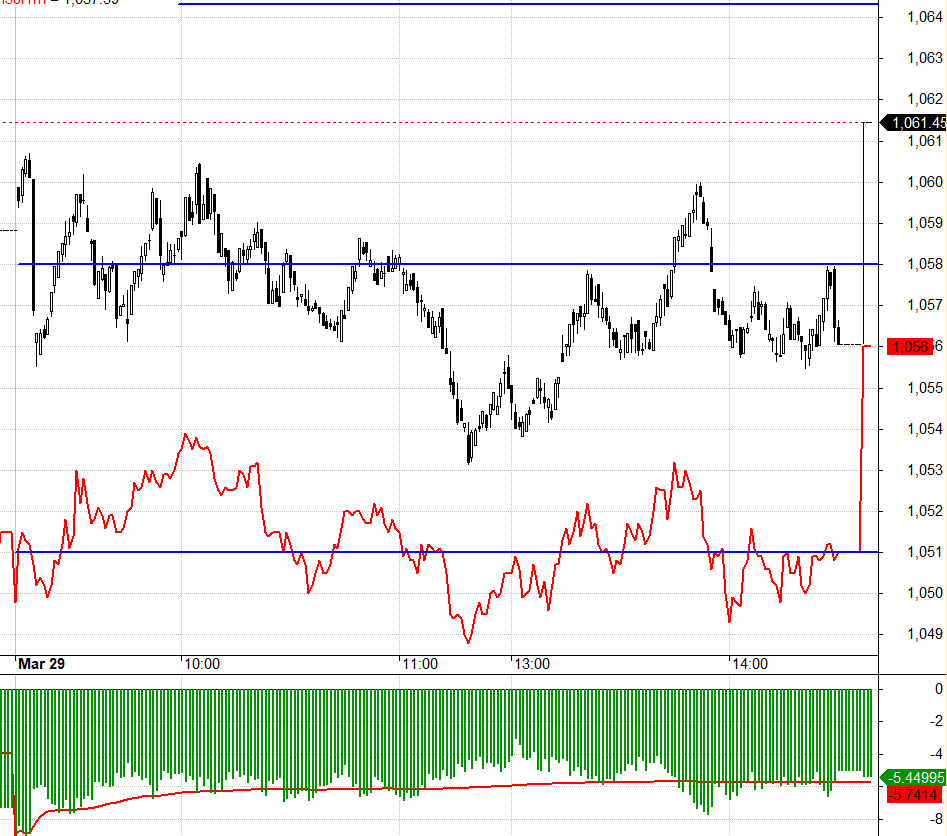Click the 1,060 price axis label
The image size is (947, 836).
(x=925, y=182)
